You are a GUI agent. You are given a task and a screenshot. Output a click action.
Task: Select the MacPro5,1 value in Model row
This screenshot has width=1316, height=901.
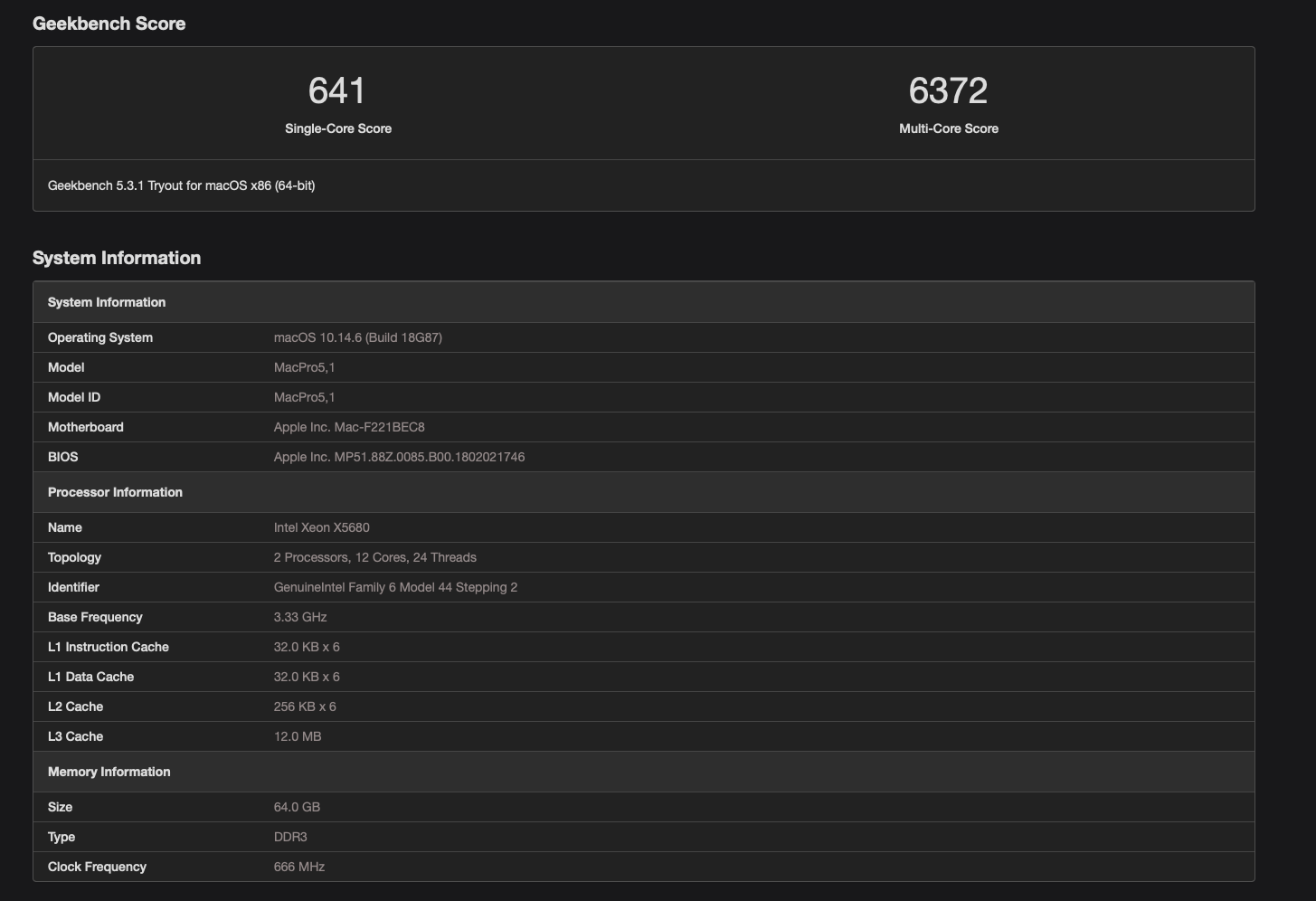(x=305, y=367)
